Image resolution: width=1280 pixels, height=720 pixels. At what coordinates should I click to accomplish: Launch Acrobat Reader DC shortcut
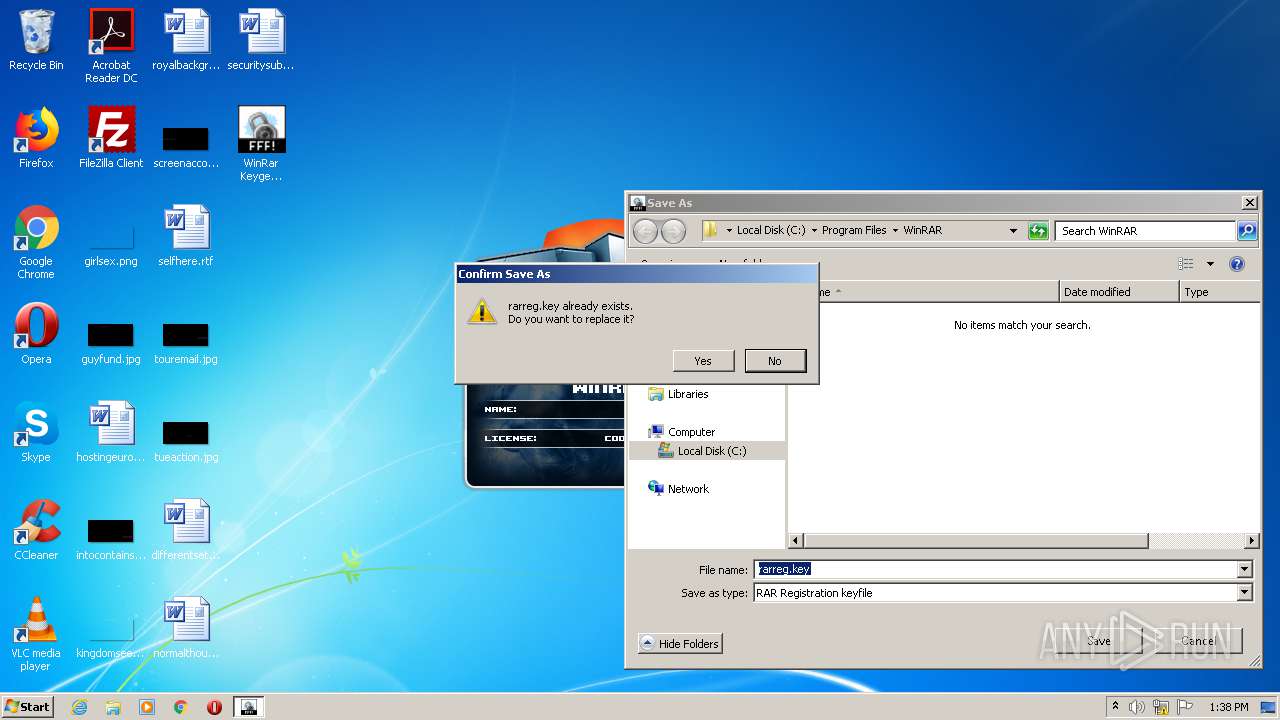(x=111, y=47)
